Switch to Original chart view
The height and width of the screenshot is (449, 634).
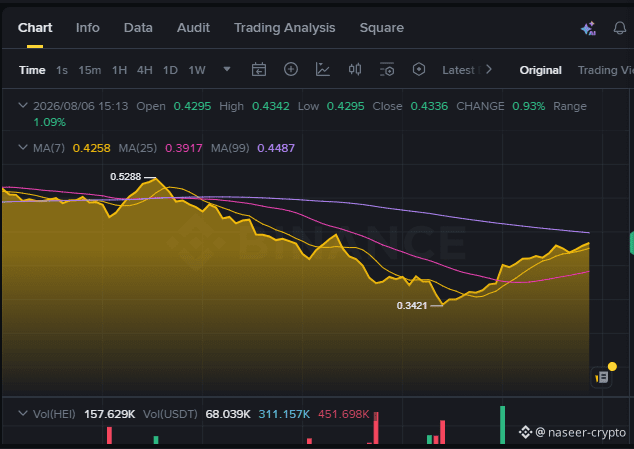pos(541,70)
